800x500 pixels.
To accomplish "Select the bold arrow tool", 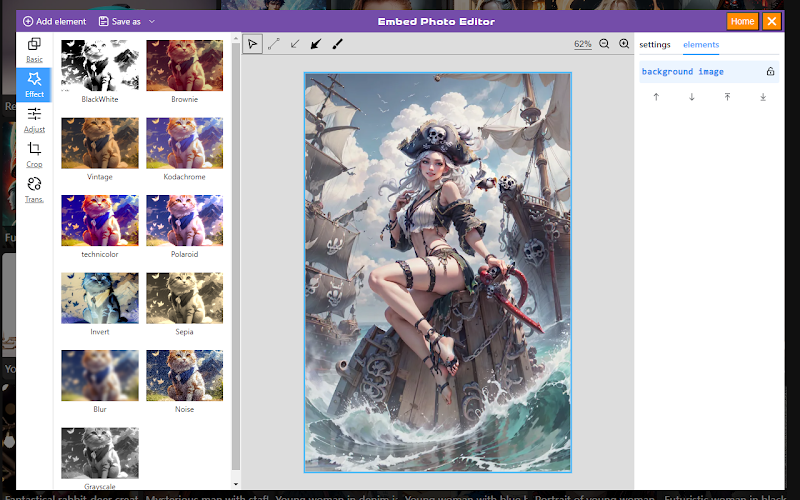I will [316, 44].
